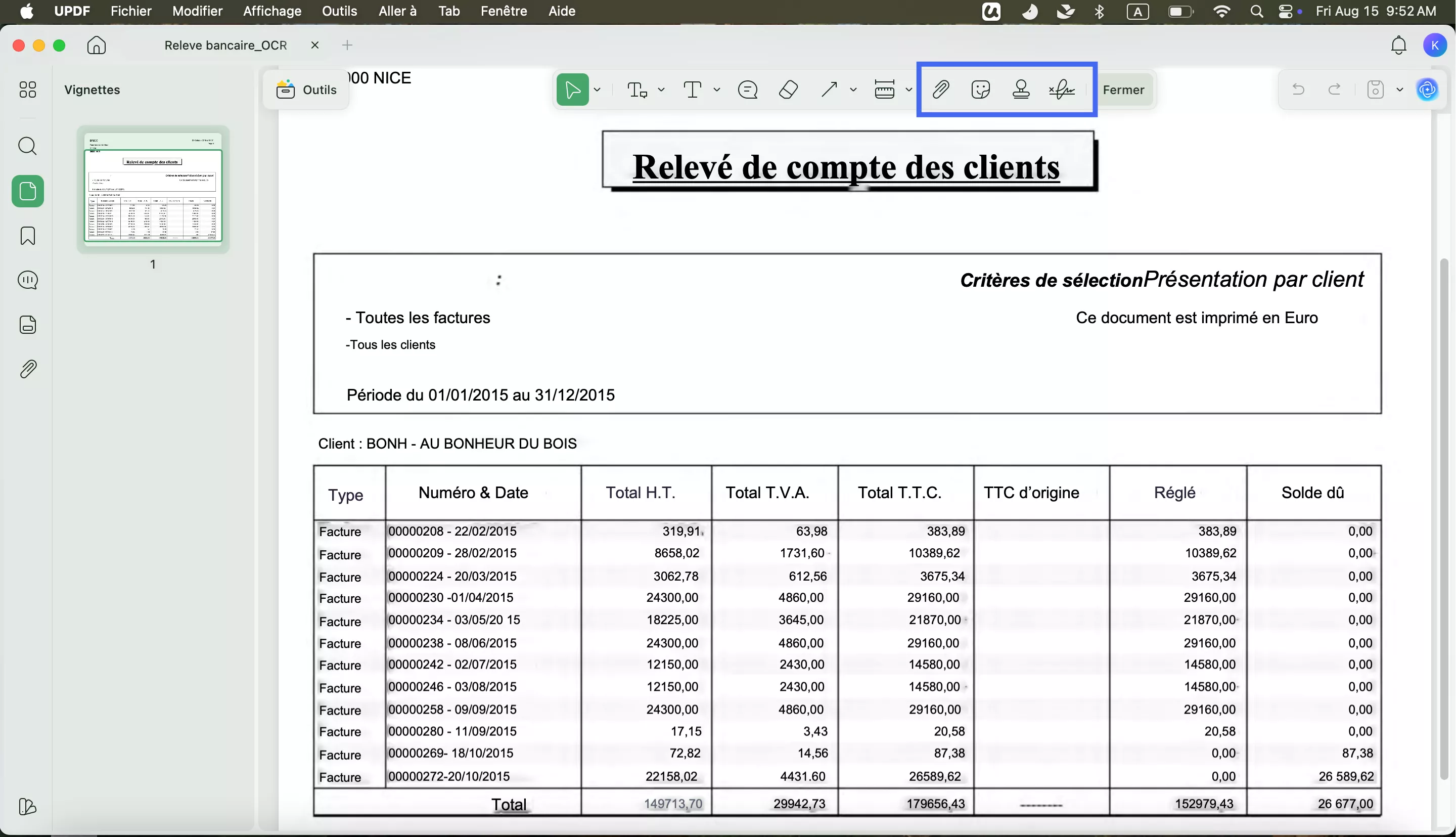This screenshot has height=837, width=1456.
Task: Expand the arrow shape tool dropdown
Action: (854, 90)
